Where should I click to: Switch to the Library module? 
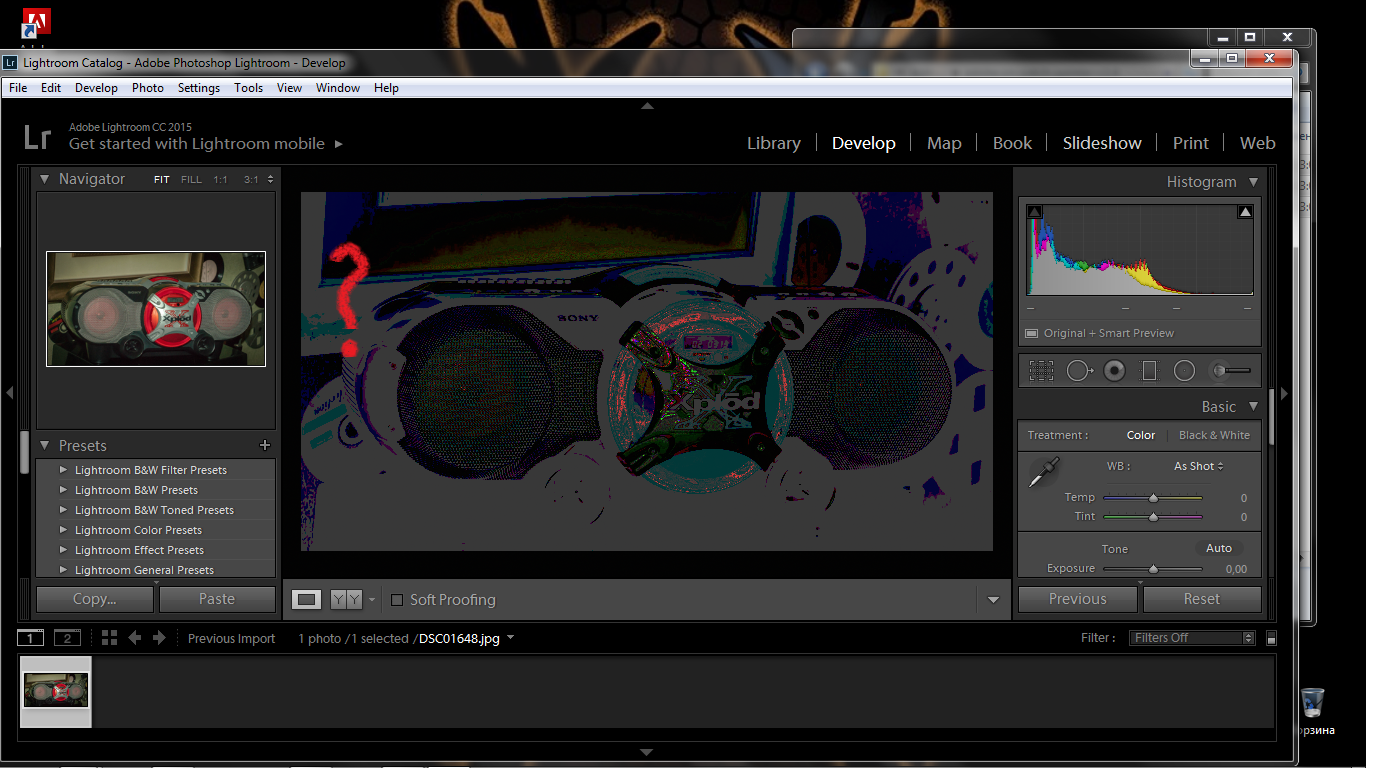pyautogui.click(x=773, y=143)
